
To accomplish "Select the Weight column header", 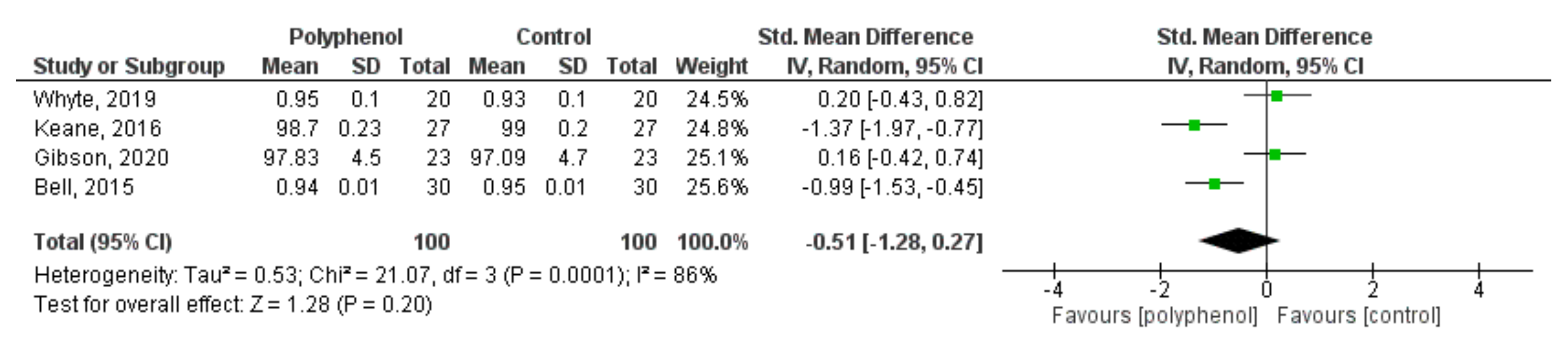I will (x=711, y=67).
